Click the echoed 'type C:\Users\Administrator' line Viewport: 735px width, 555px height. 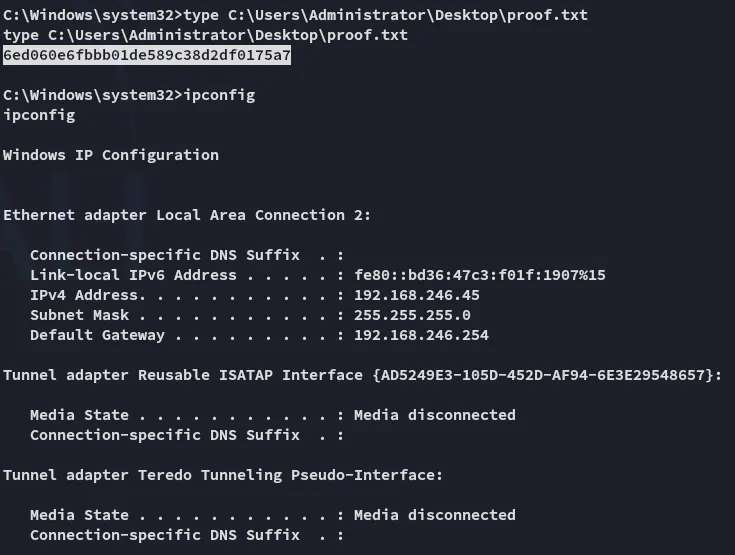205,35
